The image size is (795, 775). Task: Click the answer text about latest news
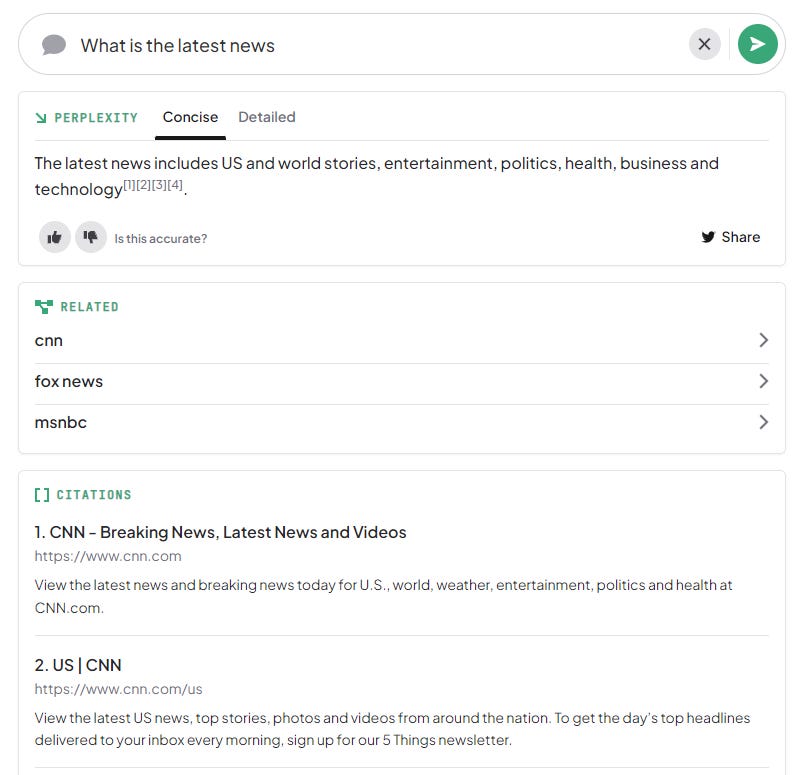tap(377, 176)
